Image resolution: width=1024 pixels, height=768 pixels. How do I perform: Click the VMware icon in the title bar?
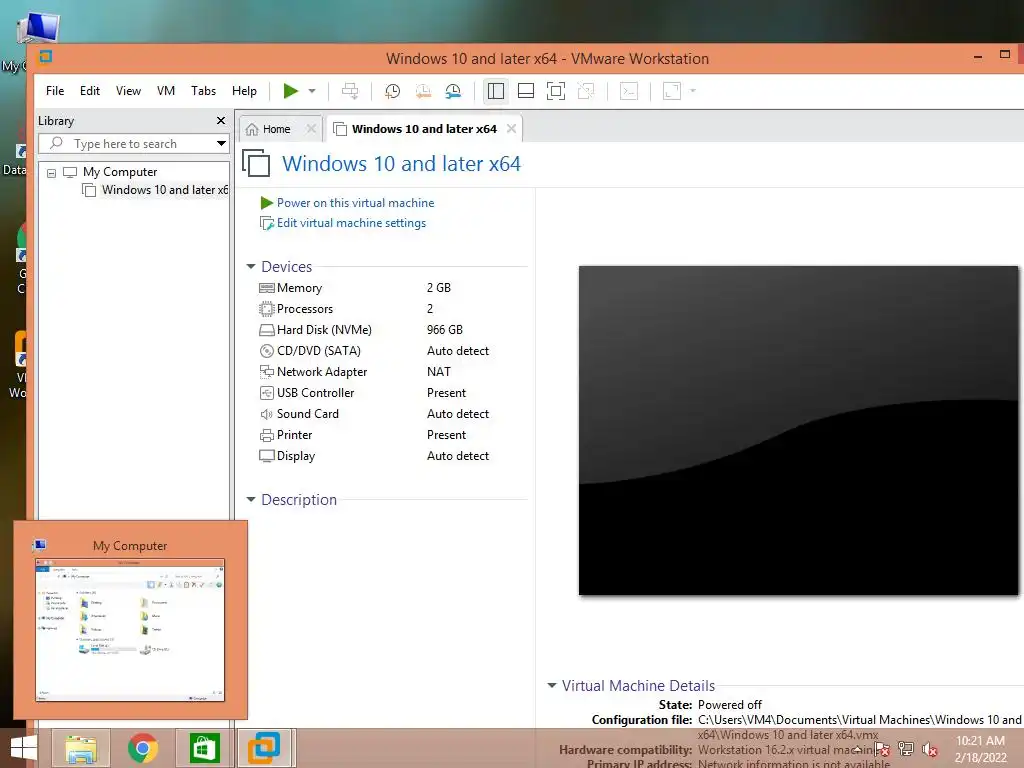tap(45, 57)
